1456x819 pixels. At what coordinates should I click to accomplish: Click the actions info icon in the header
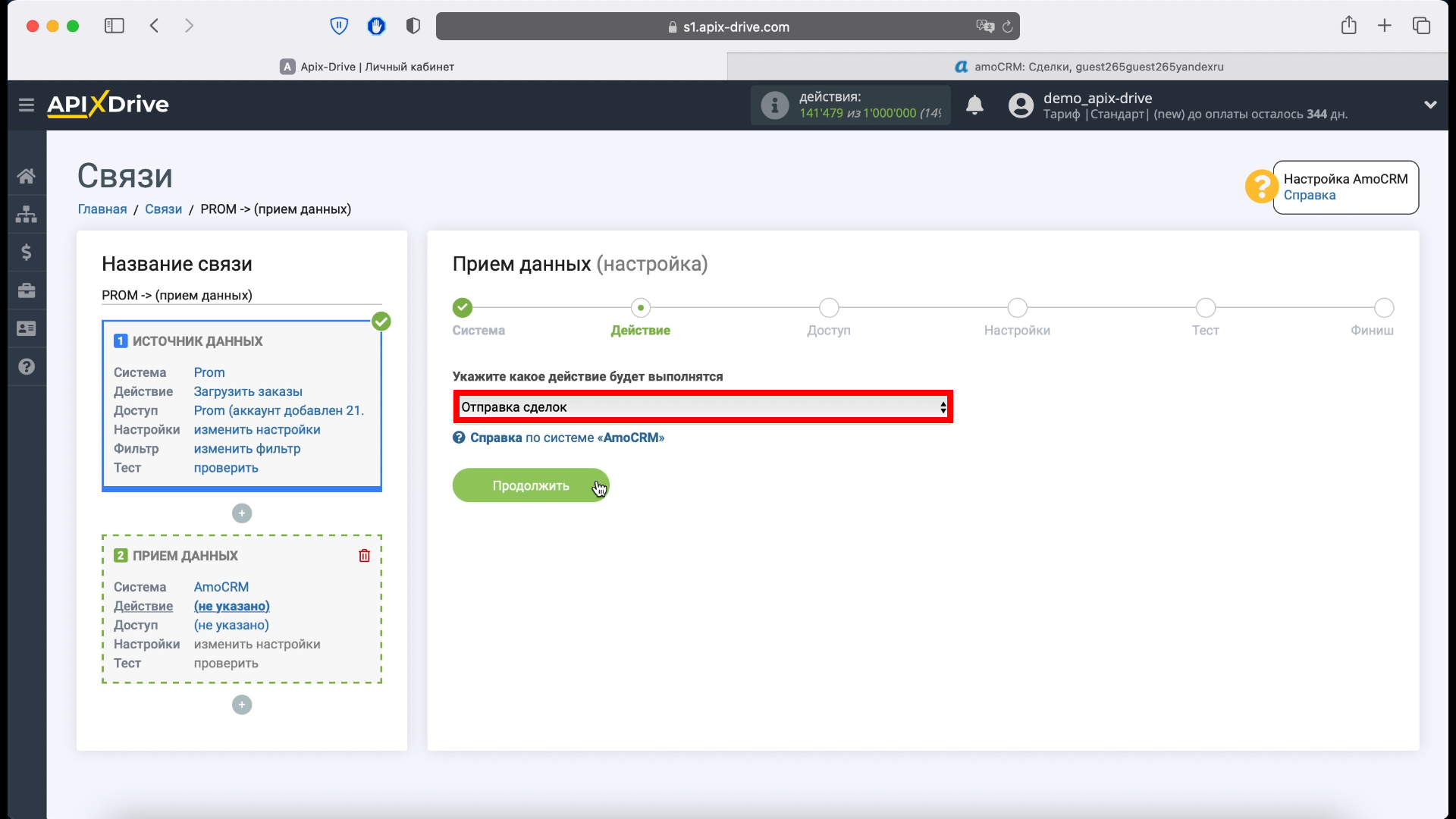tap(774, 105)
